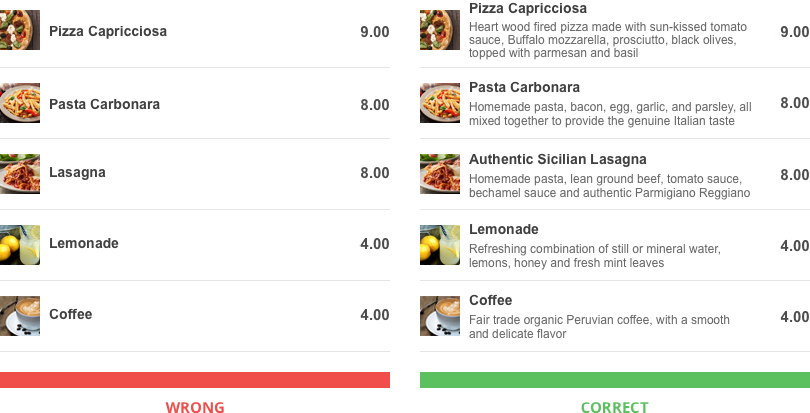The height and width of the screenshot is (413, 810).
Task: Select the Authentic Sicilian Lasagna title
Action: click(558, 159)
